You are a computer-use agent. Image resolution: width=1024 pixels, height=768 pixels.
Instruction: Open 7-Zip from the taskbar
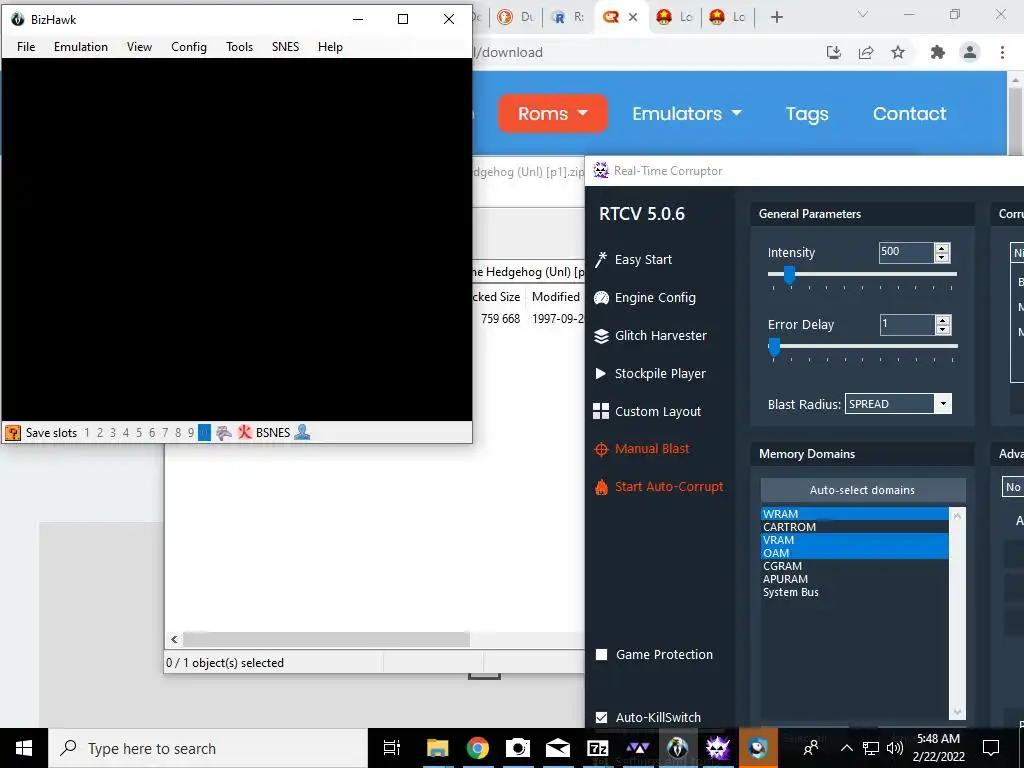(x=598, y=748)
